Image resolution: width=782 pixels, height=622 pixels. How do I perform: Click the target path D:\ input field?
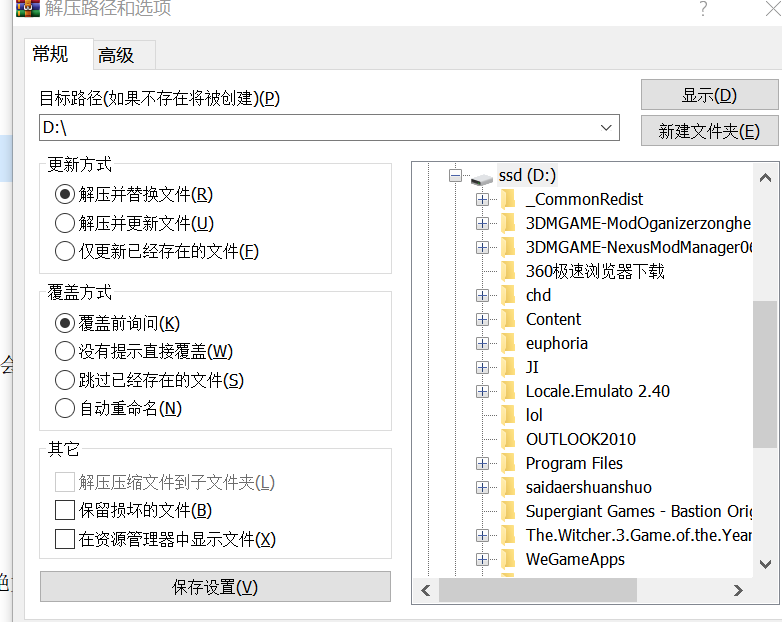pyautogui.click(x=329, y=128)
